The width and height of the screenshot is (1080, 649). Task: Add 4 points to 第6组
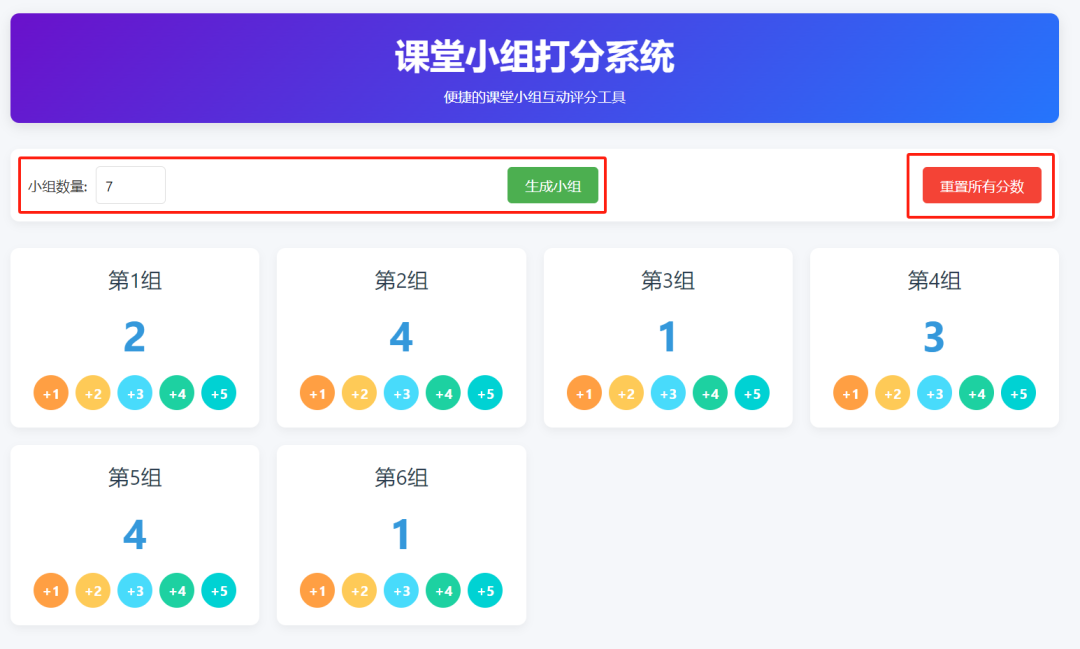443,590
